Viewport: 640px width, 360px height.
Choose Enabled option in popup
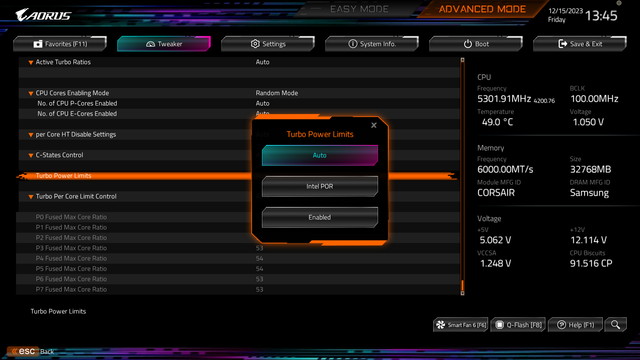(320, 218)
